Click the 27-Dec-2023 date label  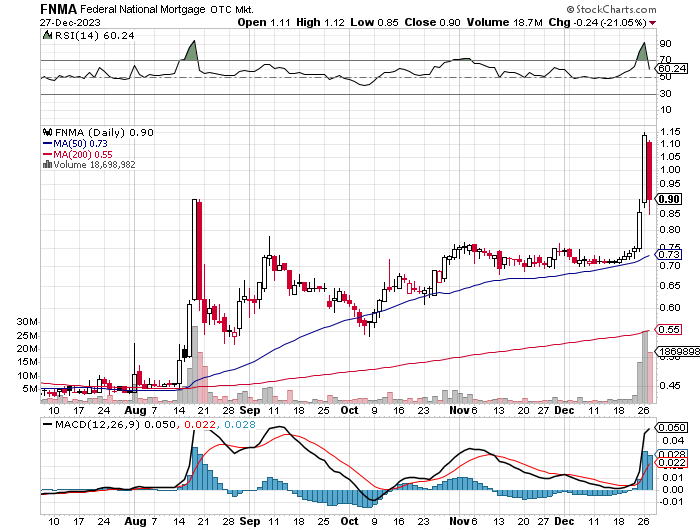click(70, 22)
